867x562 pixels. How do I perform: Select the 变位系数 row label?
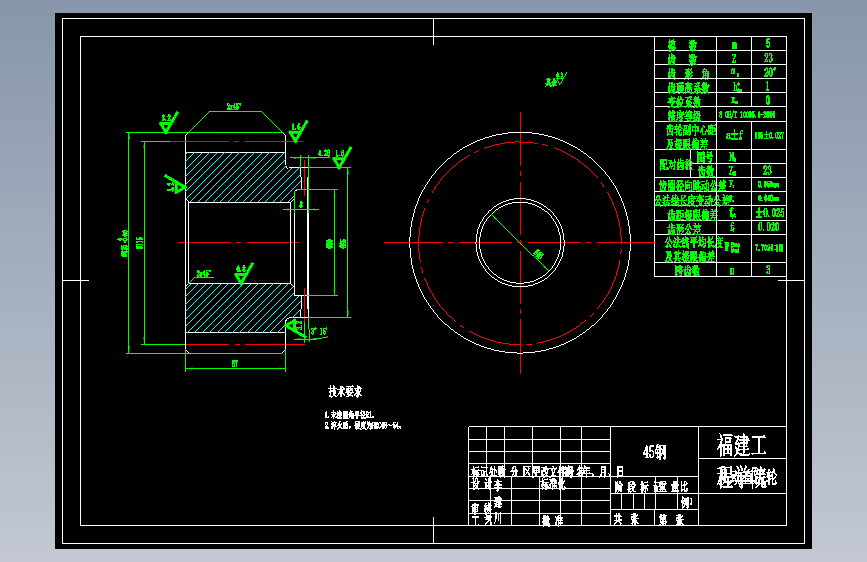684,101
